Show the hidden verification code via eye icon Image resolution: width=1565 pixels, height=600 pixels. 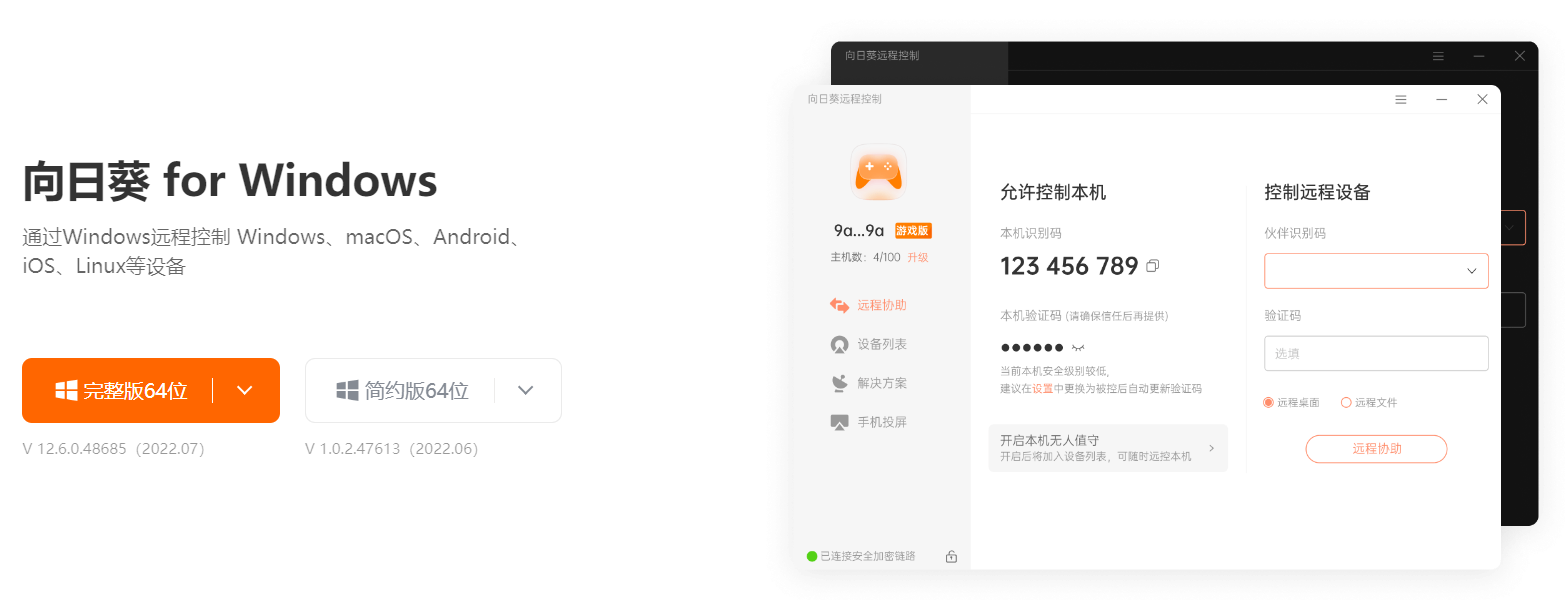pos(1078,347)
